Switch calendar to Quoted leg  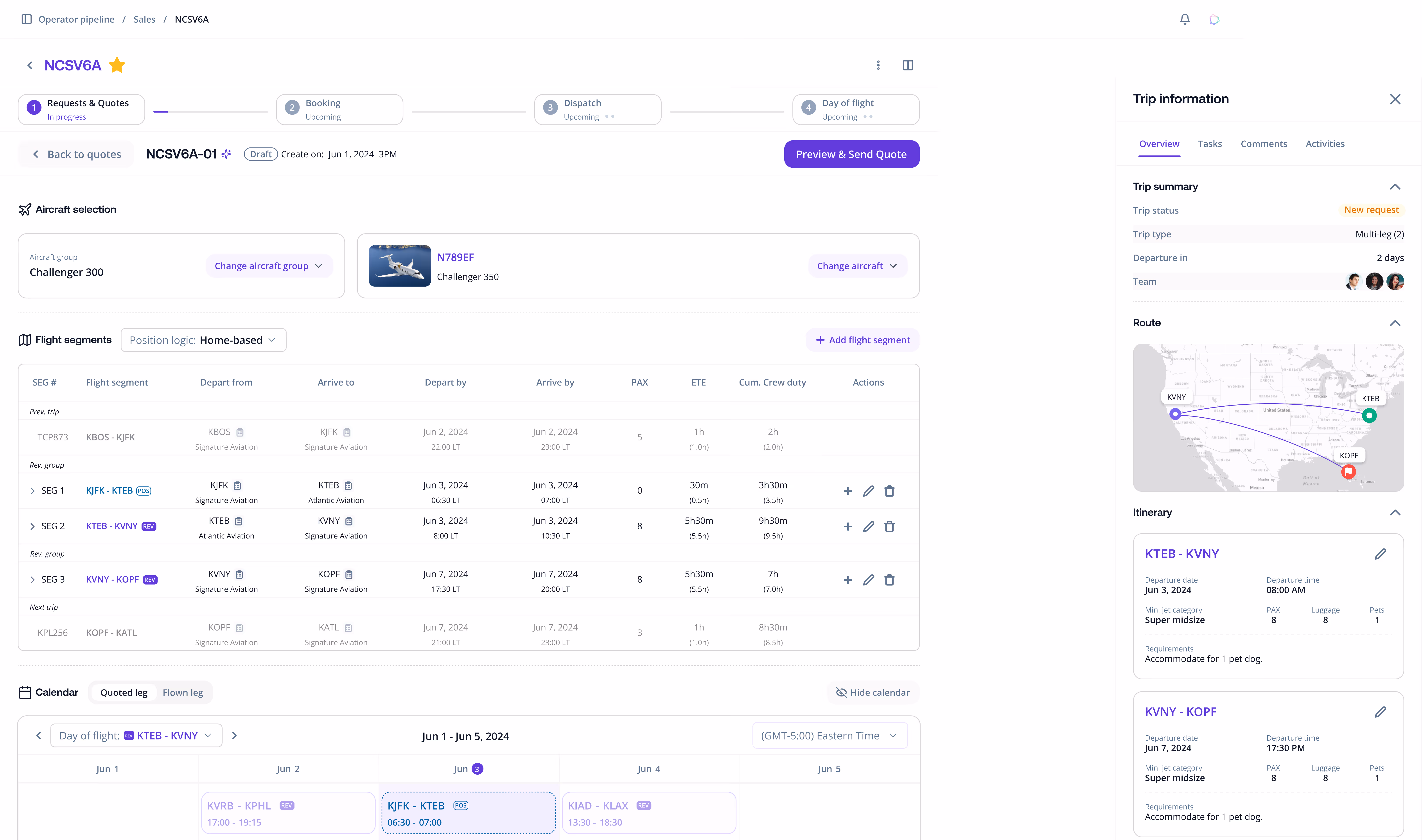tap(124, 692)
